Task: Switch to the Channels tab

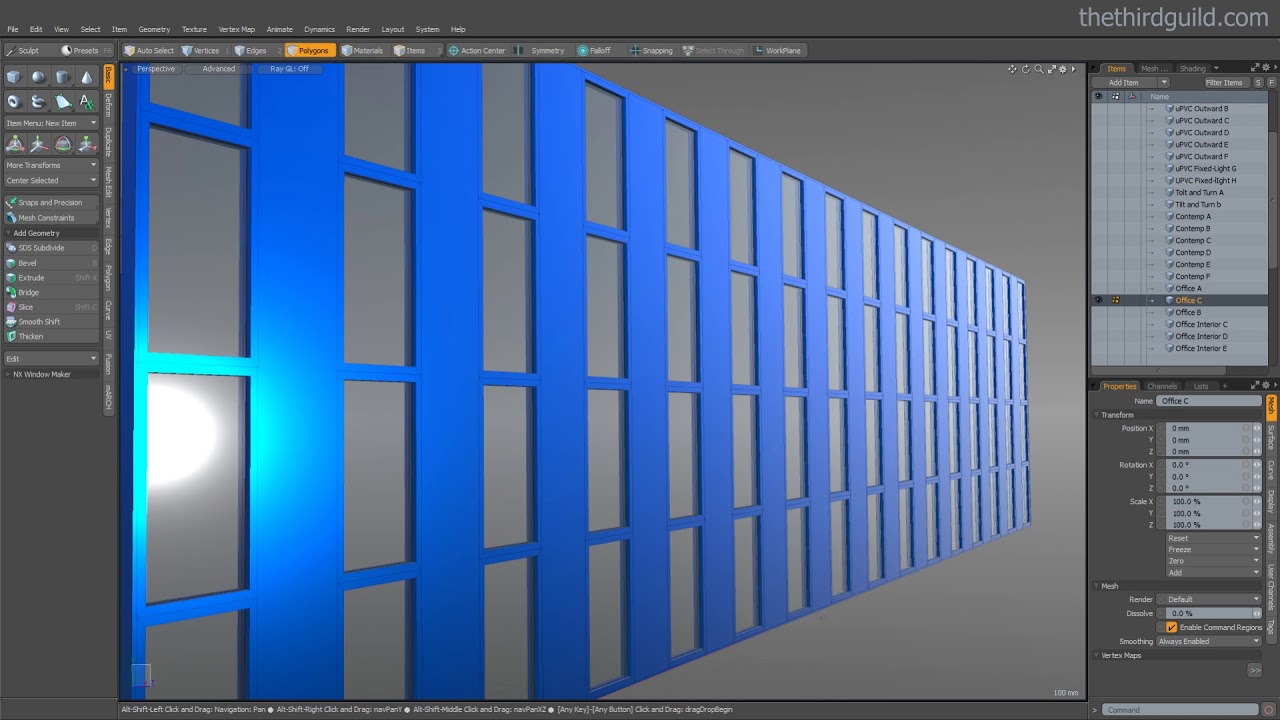Action: [1161, 386]
